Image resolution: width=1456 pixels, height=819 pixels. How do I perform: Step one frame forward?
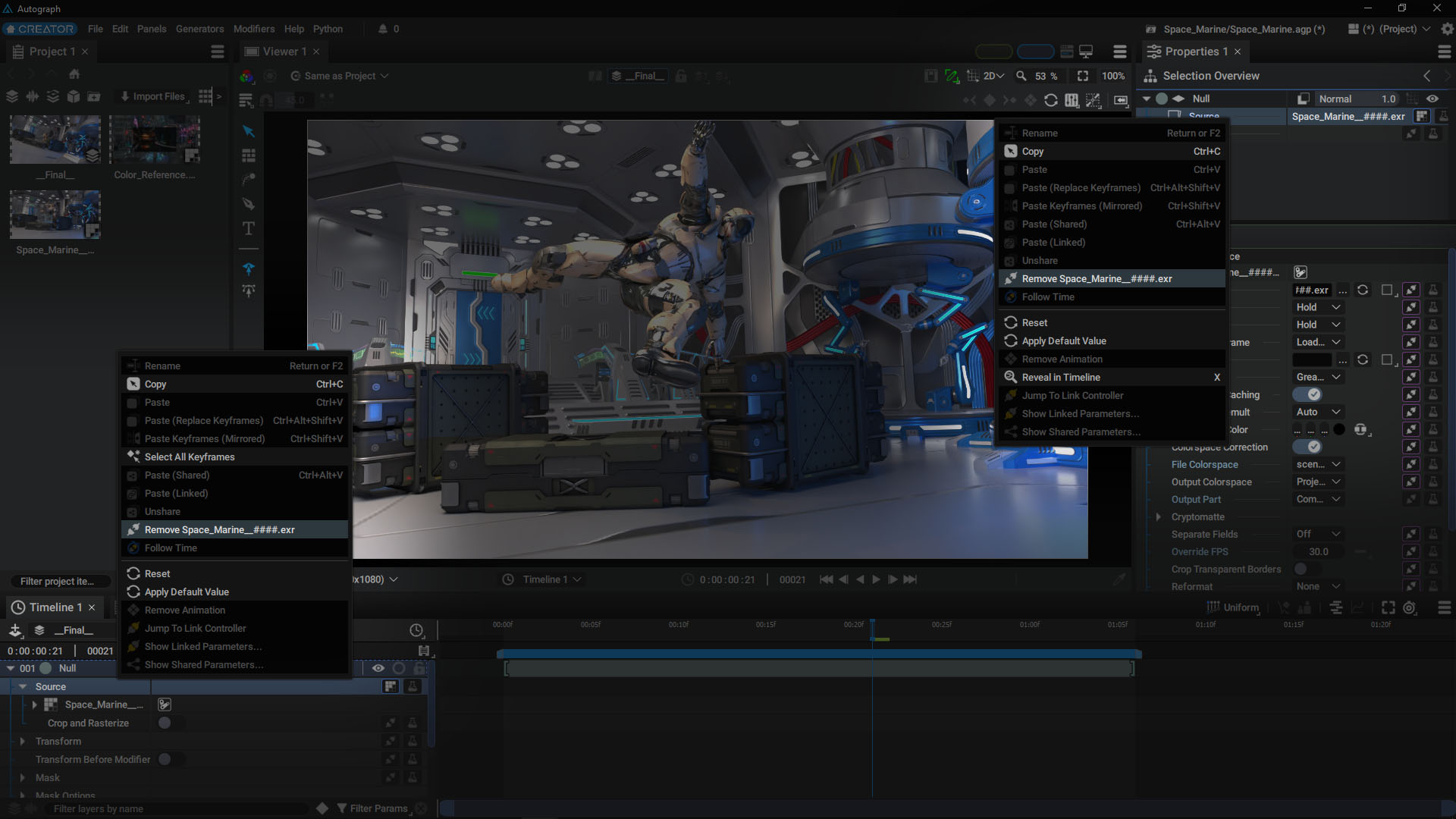[x=893, y=579]
